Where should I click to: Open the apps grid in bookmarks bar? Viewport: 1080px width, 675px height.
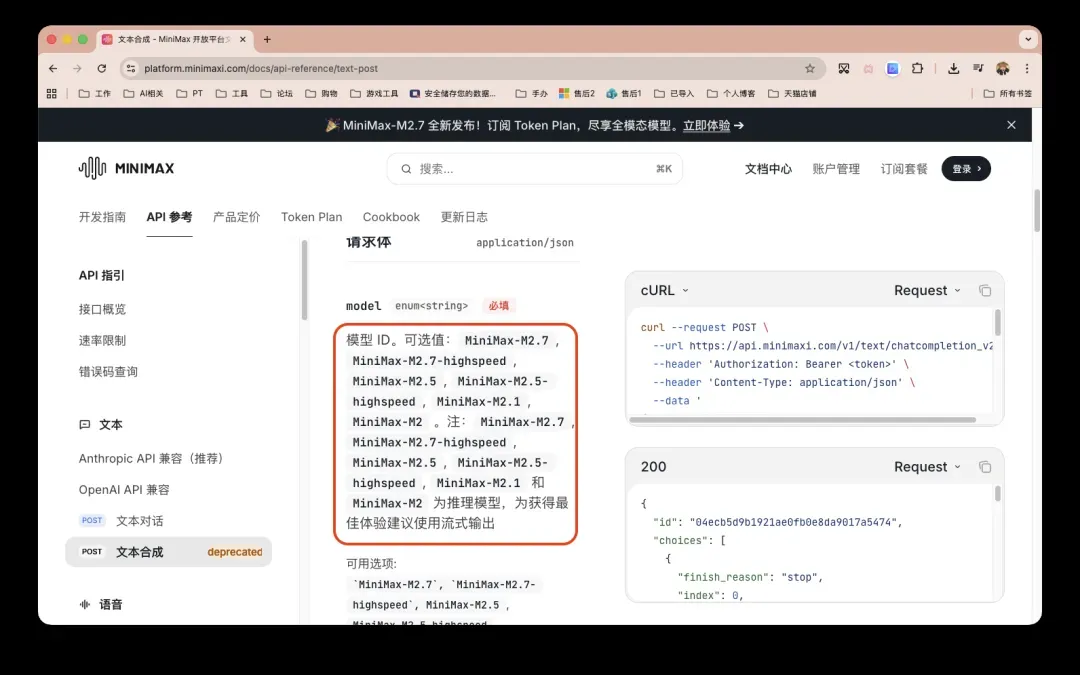[x=52, y=93]
